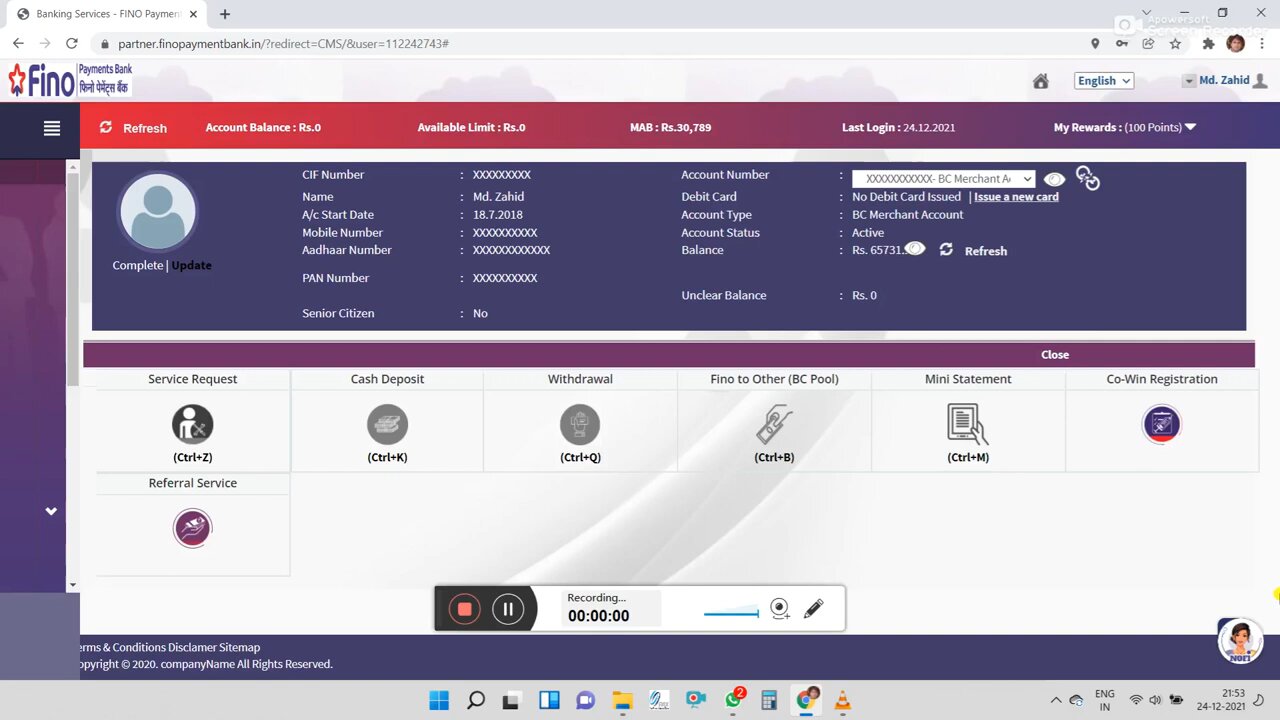The height and width of the screenshot is (720, 1280).
Task: Show the hidden account number eye icon
Action: pyautogui.click(x=1054, y=179)
